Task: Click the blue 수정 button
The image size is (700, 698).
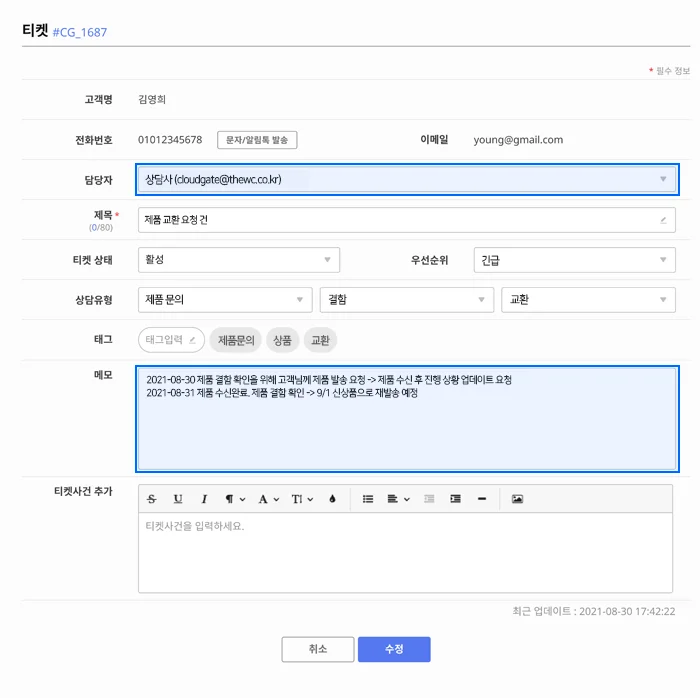Action: click(394, 649)
